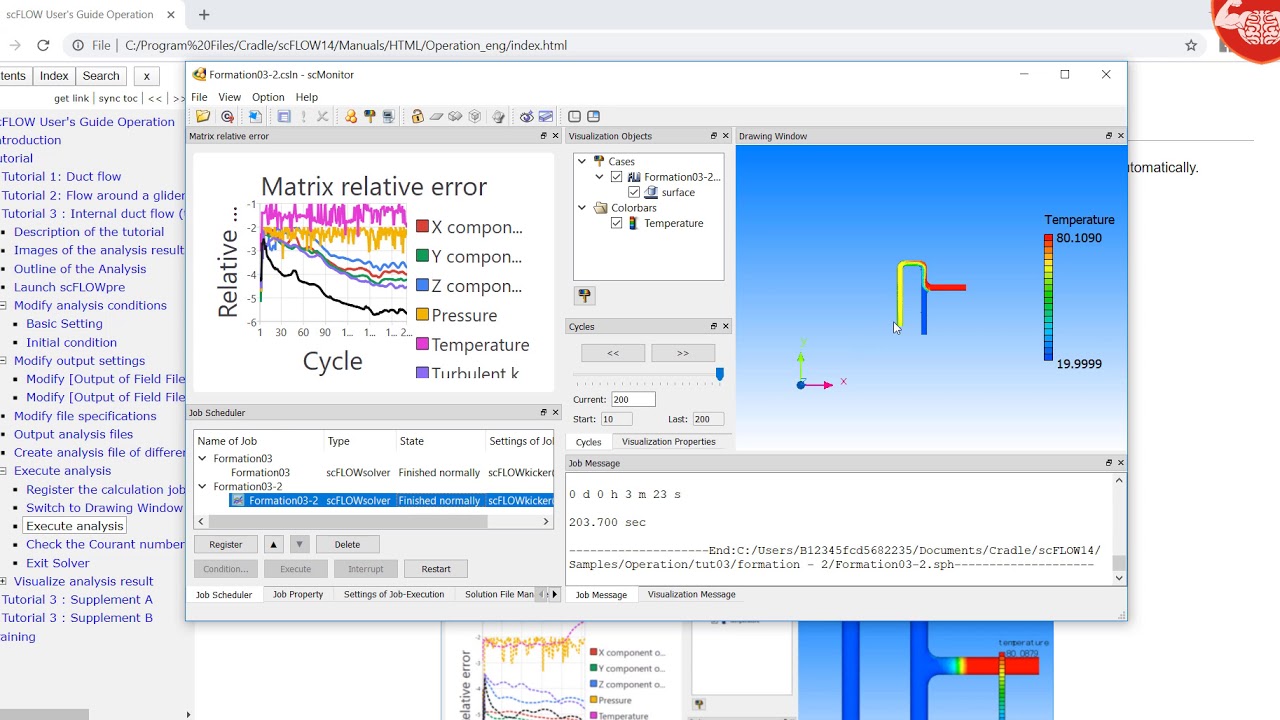This screenshot has height=720, width=1280.
Task: Click the red circular reload toolbar icon
Action: [228, 117]
